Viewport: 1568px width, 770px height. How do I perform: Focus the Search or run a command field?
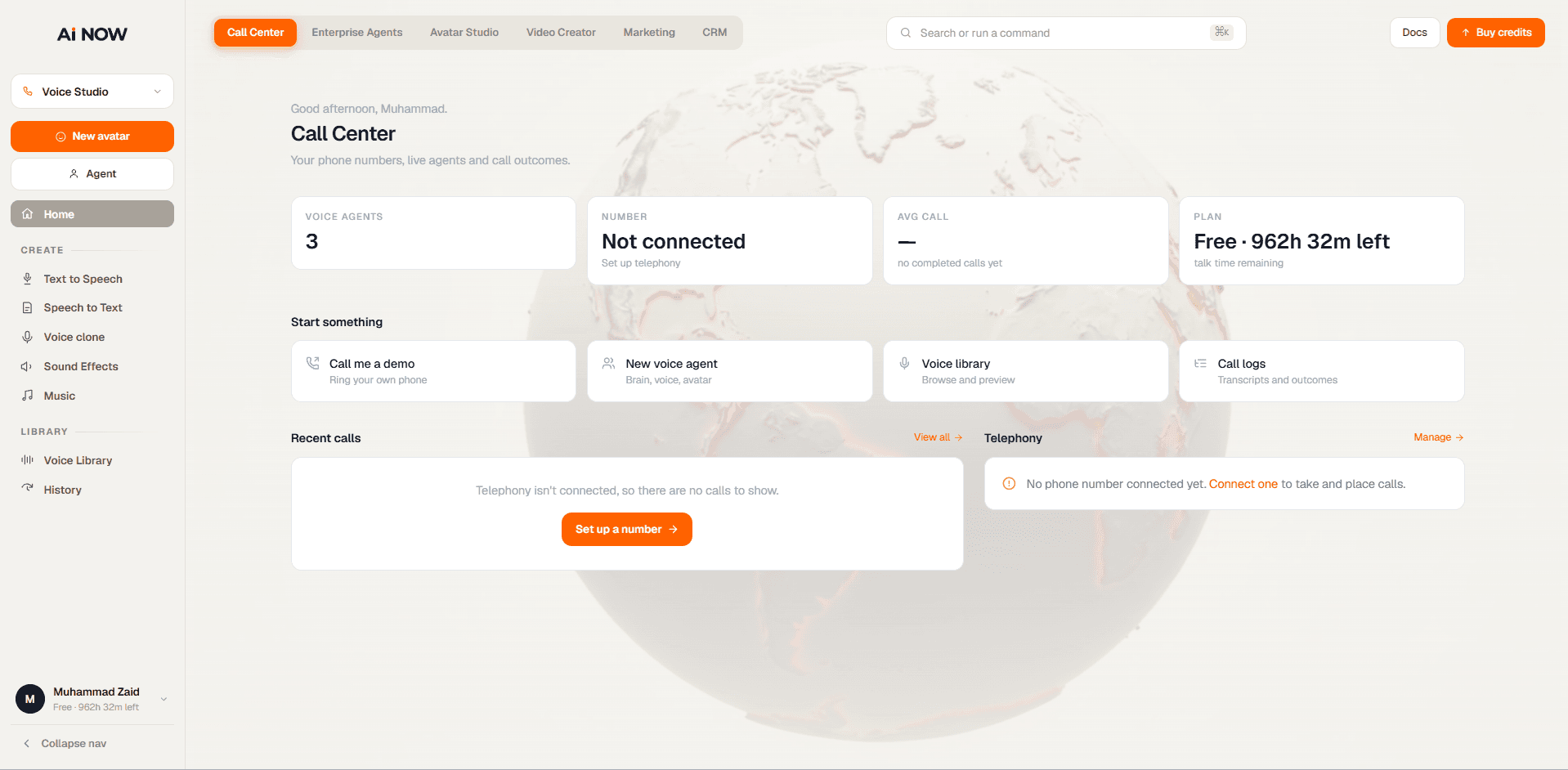(x=1066, y=33)
